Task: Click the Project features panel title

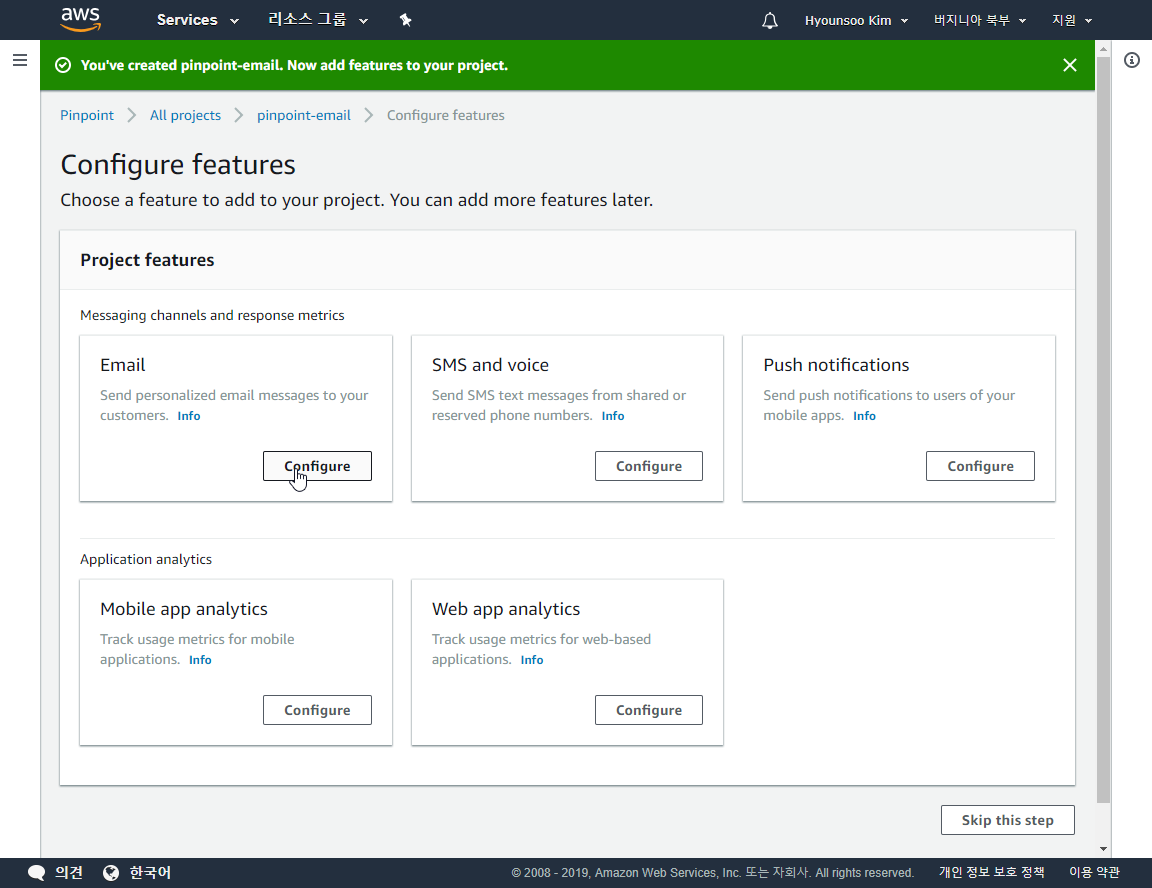Action: click(x=147, y=260)
